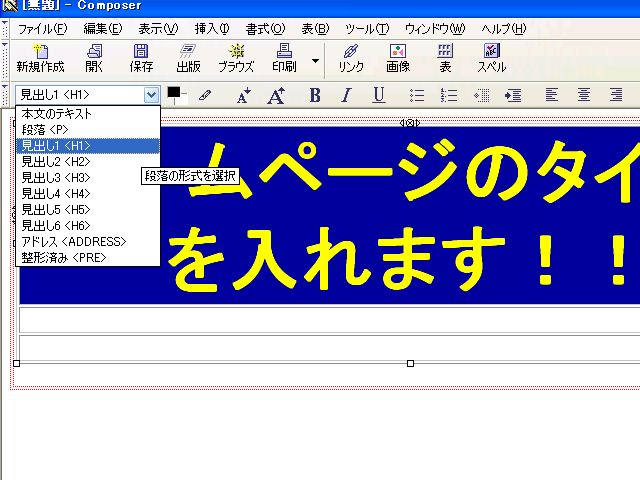The width and height of the screenshot is (640, 480).
Task: Save the page using the 保存 icon
Action: coord(141,59)
